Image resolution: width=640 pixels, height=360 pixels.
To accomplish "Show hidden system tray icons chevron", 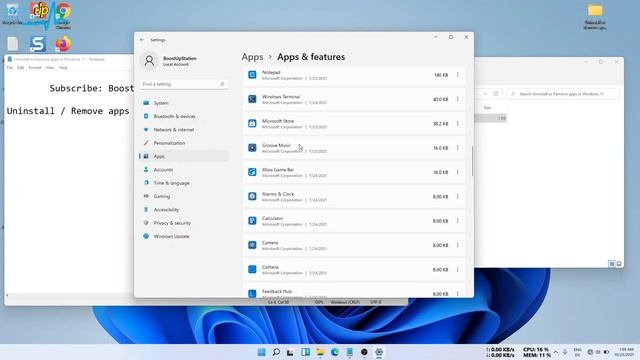I will pyautogui.click(x=556, y=352).
